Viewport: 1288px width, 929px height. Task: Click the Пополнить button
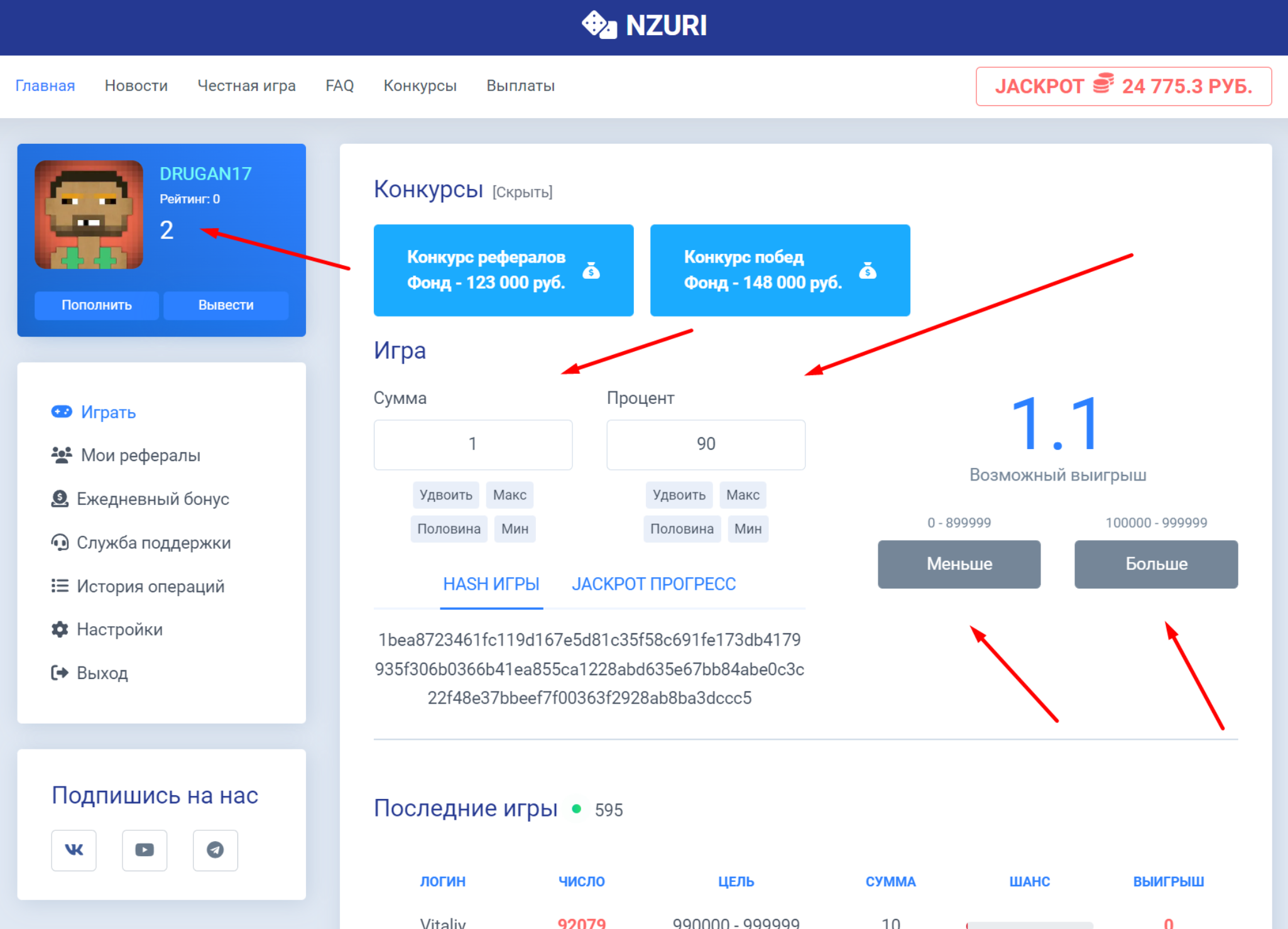[97, 305]
